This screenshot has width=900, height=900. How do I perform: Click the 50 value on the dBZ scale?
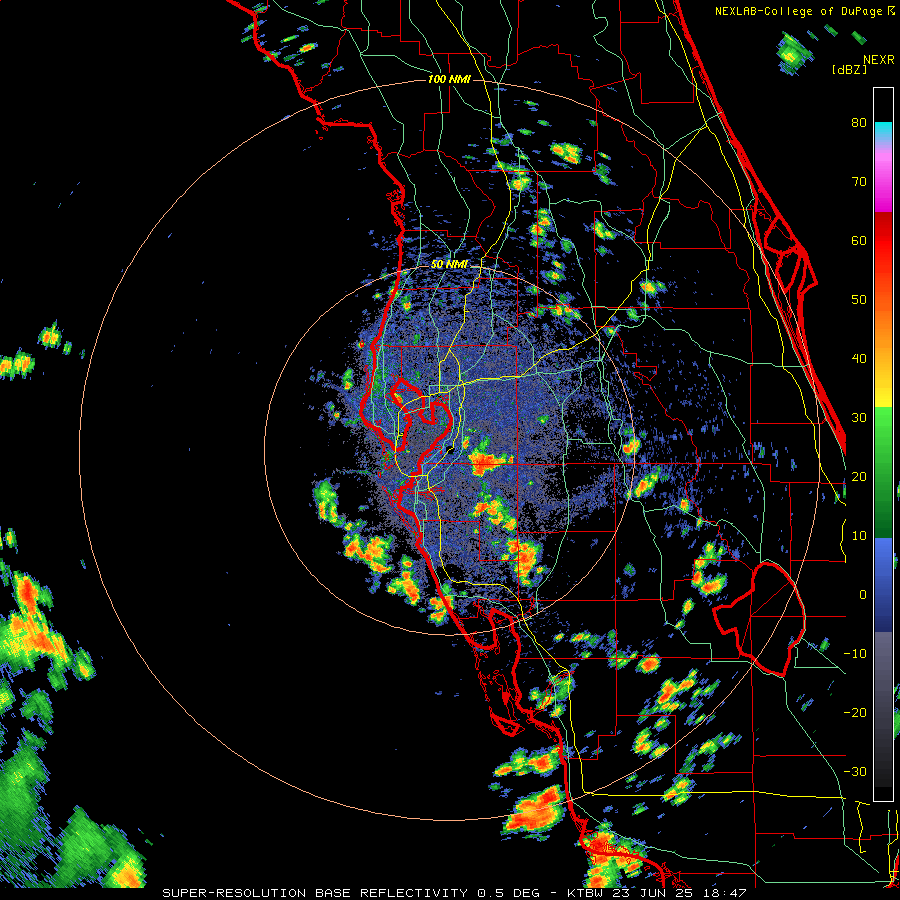click(x=859, y=300)
